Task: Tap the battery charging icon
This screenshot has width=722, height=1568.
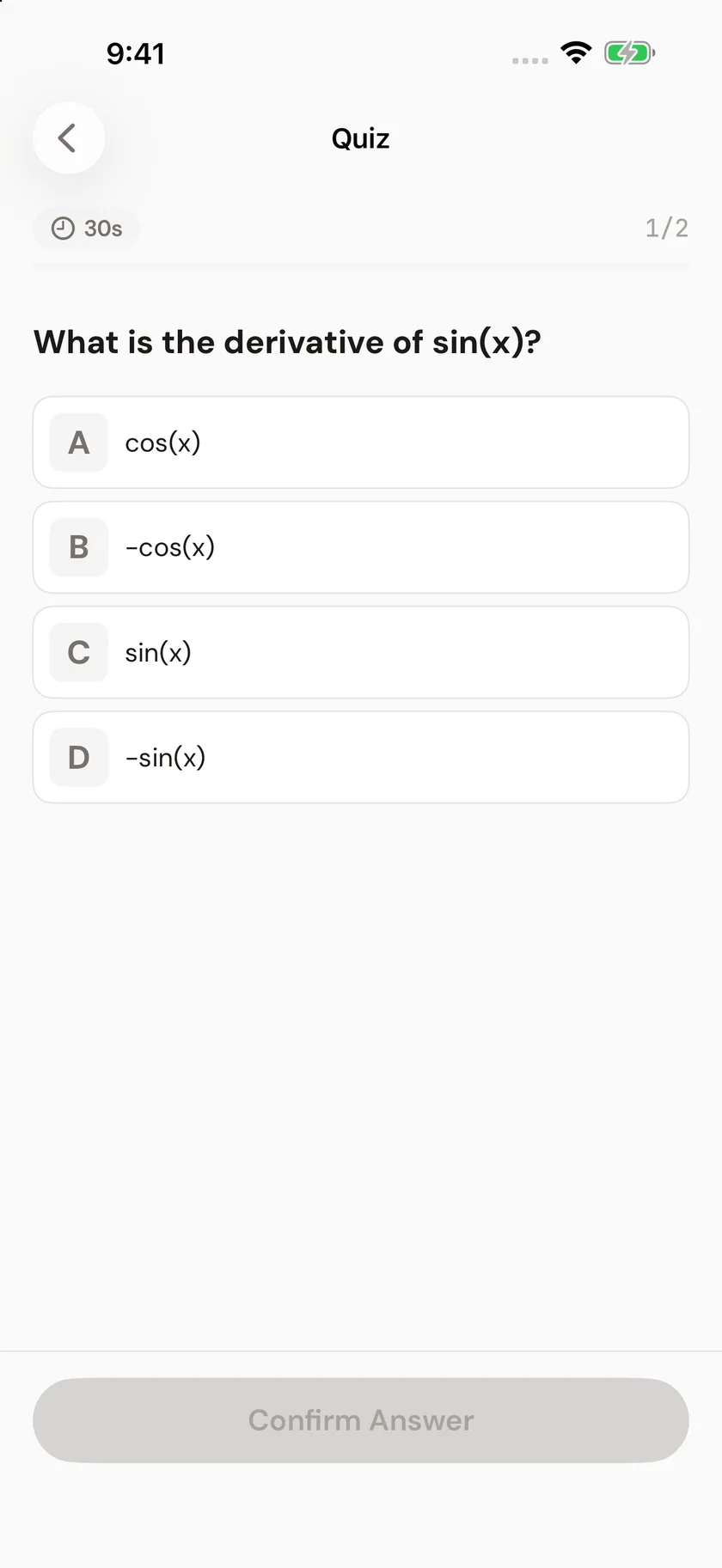Action: click(x=630, y=53)
